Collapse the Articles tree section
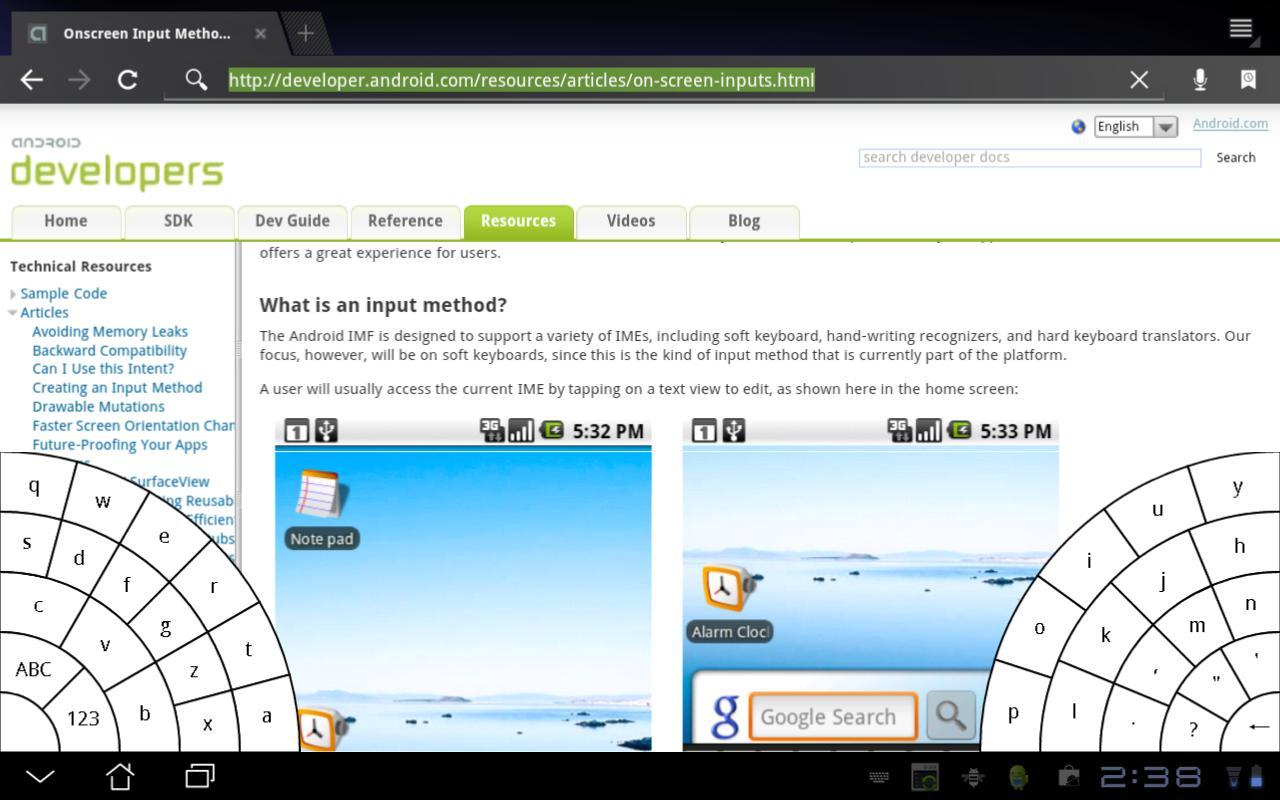The height and width of the screenshot is (800, 1280). (13, 313)
